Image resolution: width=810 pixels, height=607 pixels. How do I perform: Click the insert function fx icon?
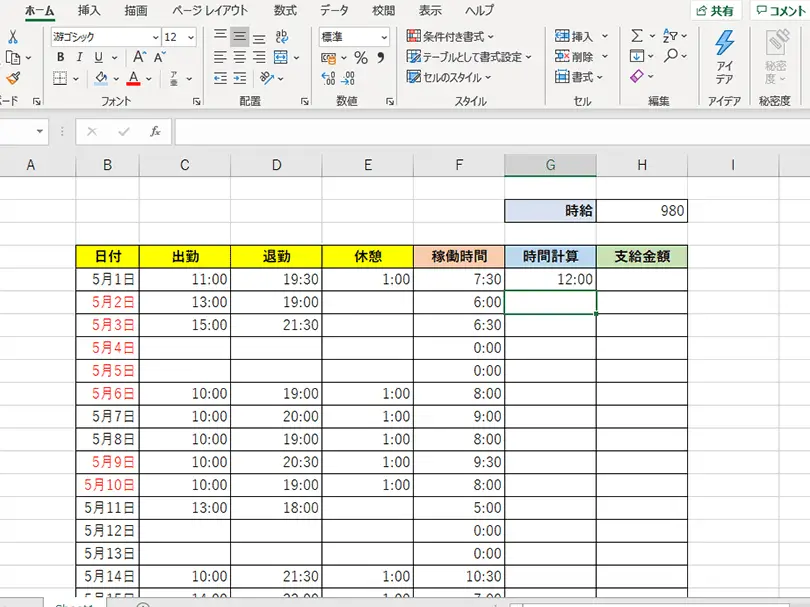[x=155, y=131]
